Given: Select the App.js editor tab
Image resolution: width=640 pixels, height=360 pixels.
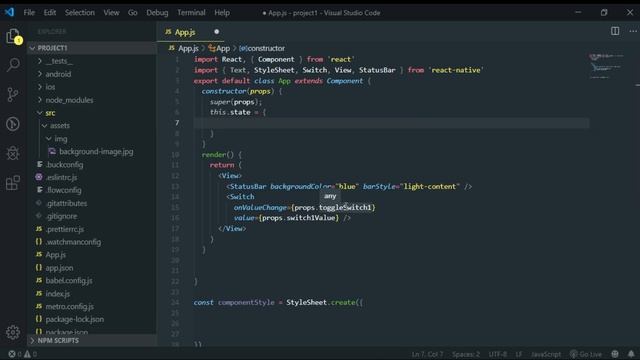Looking at the screenshot, I should click(x=191, y=32).
